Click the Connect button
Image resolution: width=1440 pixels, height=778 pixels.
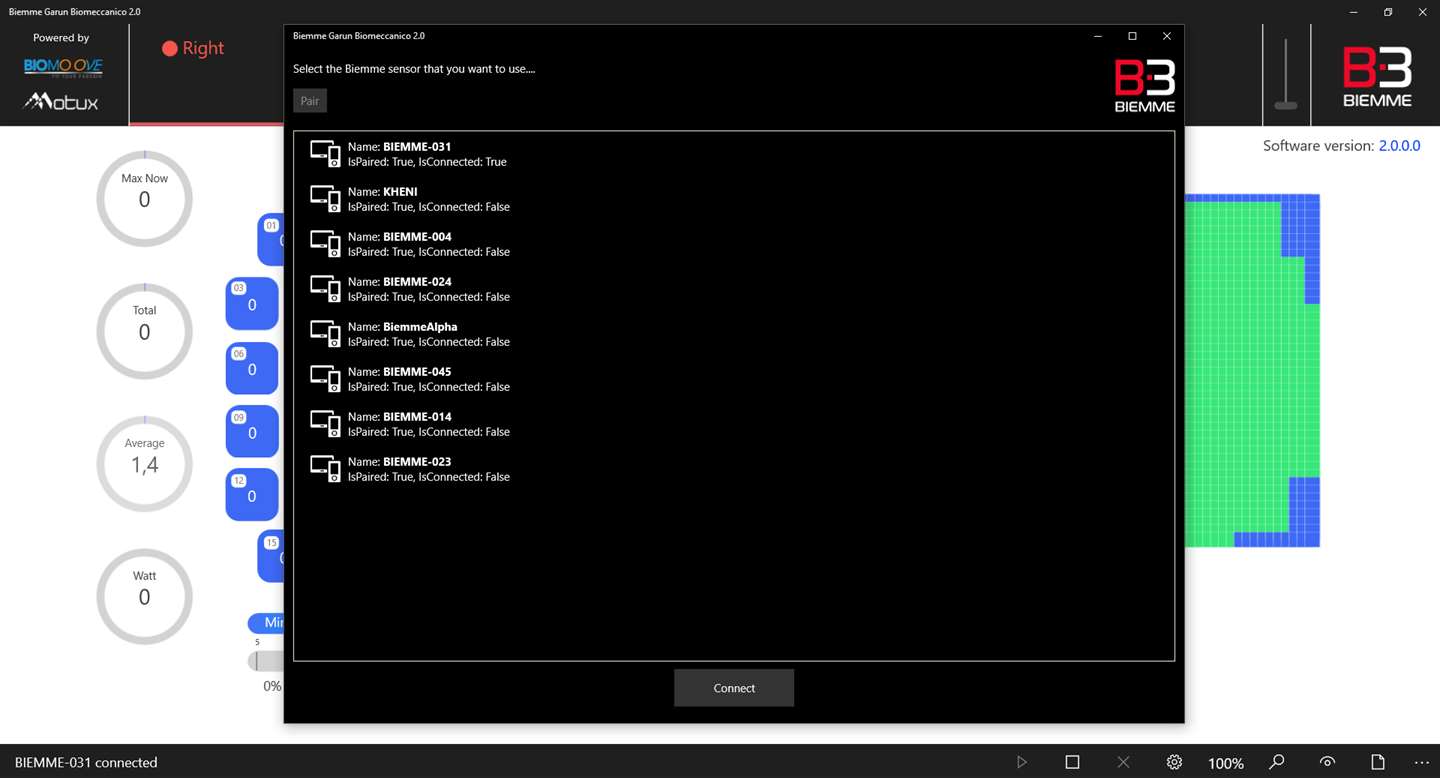(734, 688)
